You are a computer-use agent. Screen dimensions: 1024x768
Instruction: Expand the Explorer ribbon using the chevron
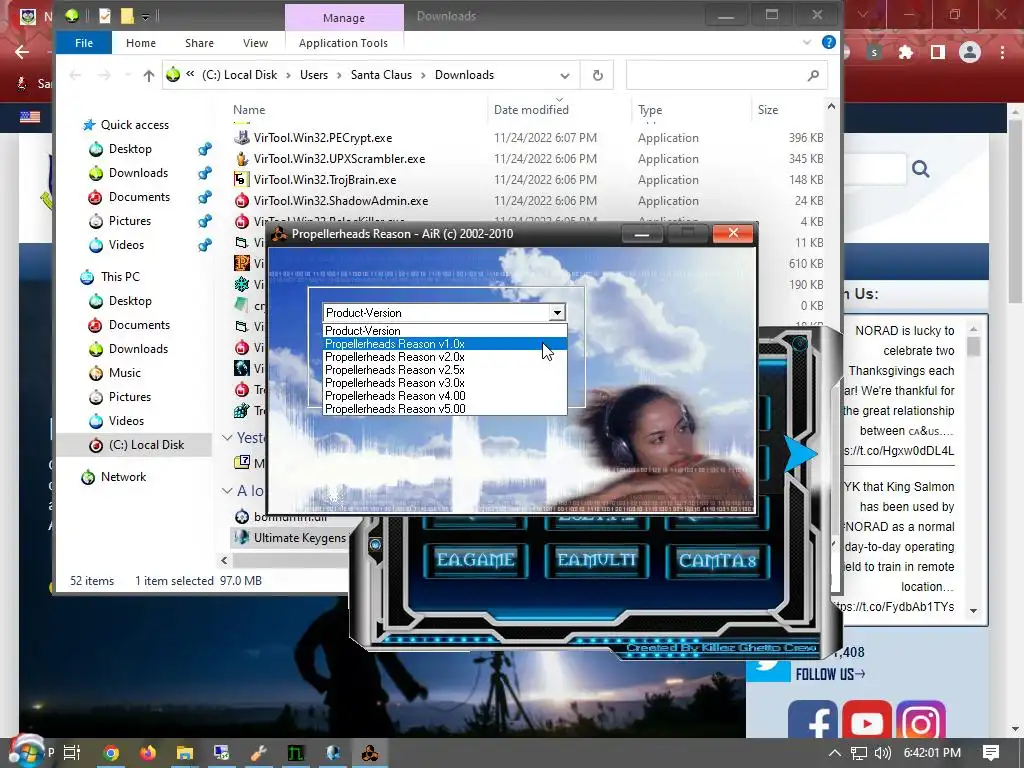tap(807, 42)
